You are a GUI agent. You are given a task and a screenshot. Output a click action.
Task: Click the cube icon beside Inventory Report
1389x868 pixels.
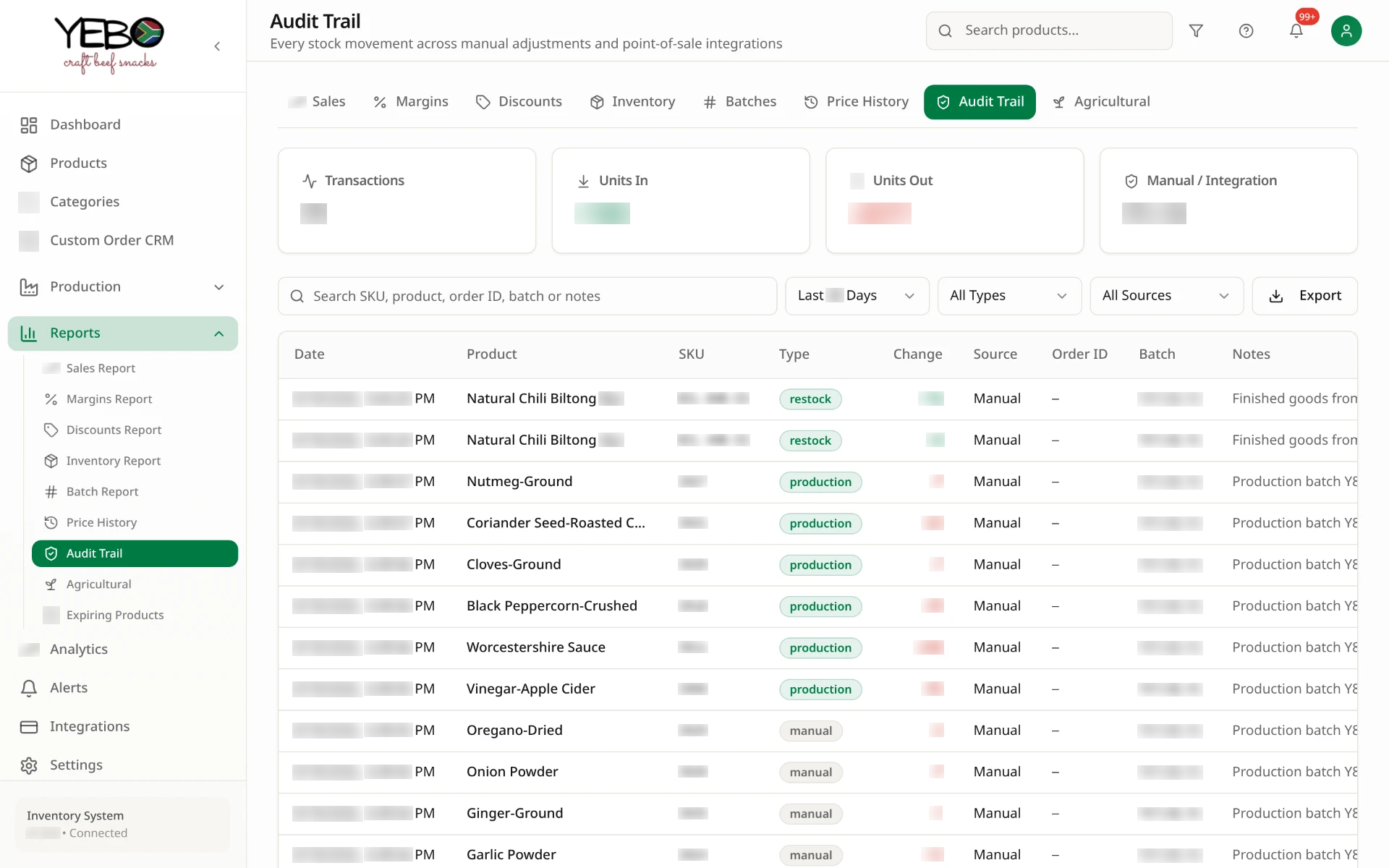(x=51, y=461)
